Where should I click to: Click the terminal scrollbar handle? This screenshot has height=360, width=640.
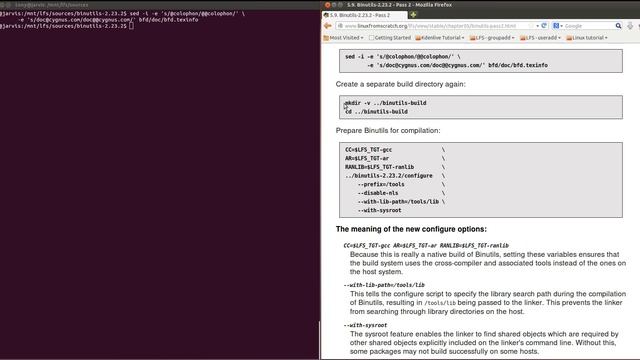[x=319, y=340]
